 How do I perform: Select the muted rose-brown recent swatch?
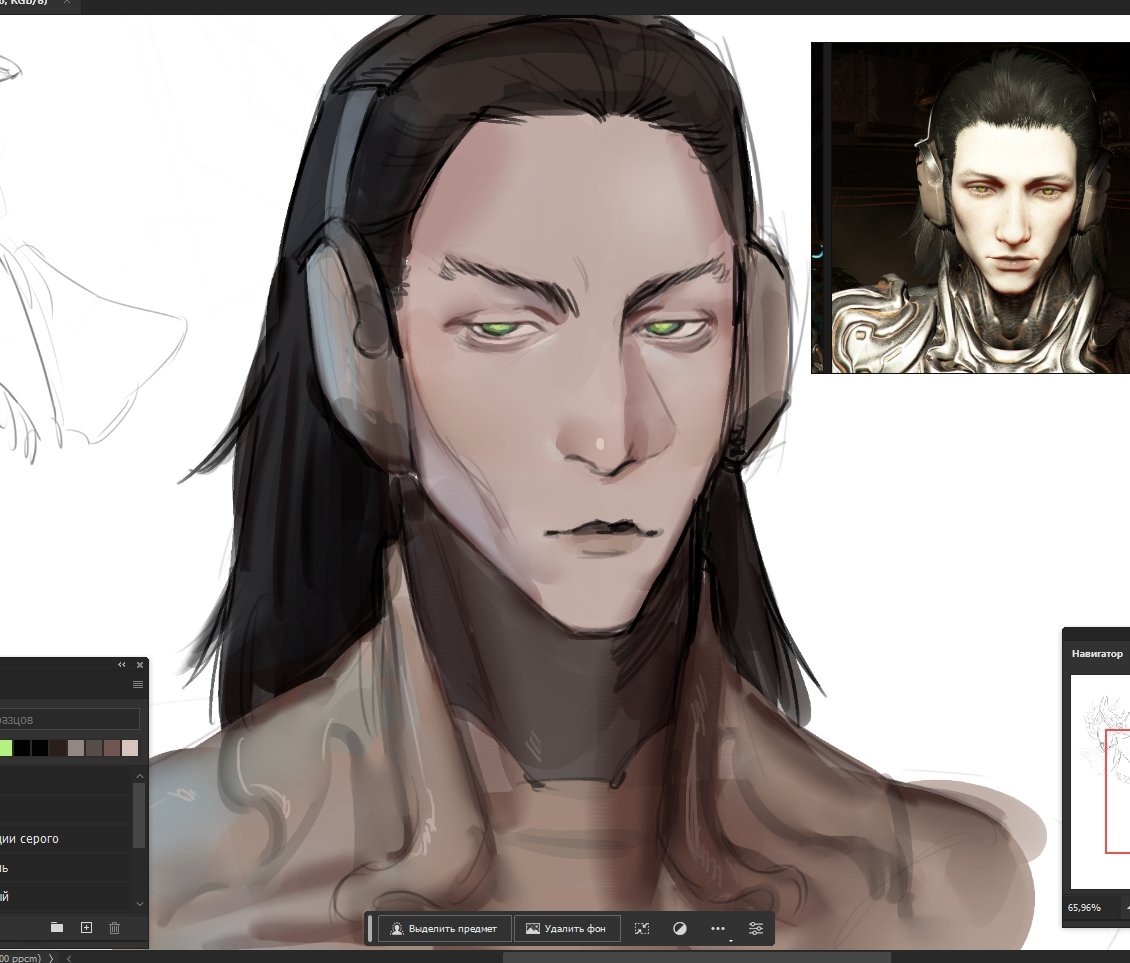coord(112,748)
